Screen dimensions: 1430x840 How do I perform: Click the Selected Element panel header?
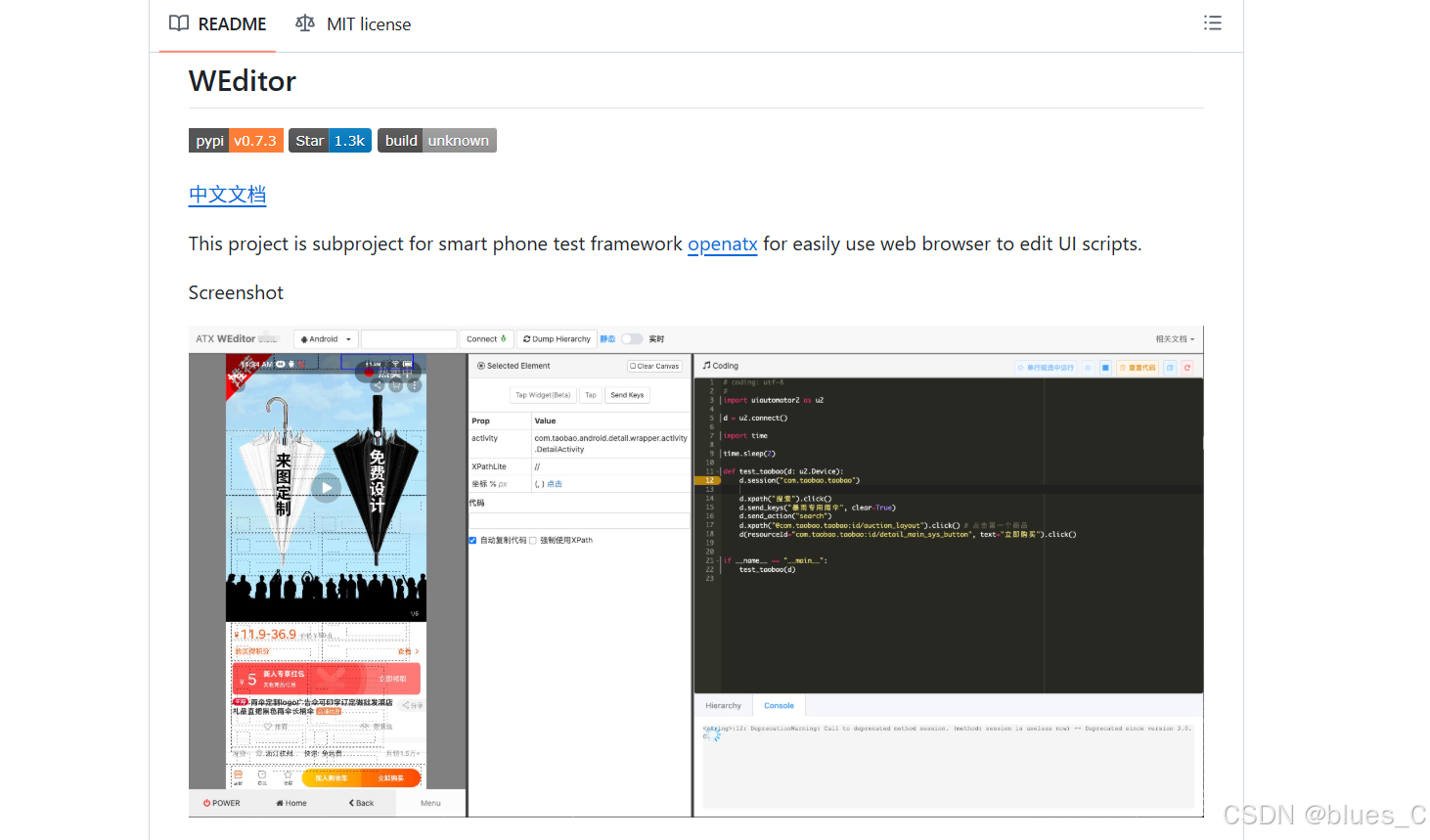(x=514, y=366)
